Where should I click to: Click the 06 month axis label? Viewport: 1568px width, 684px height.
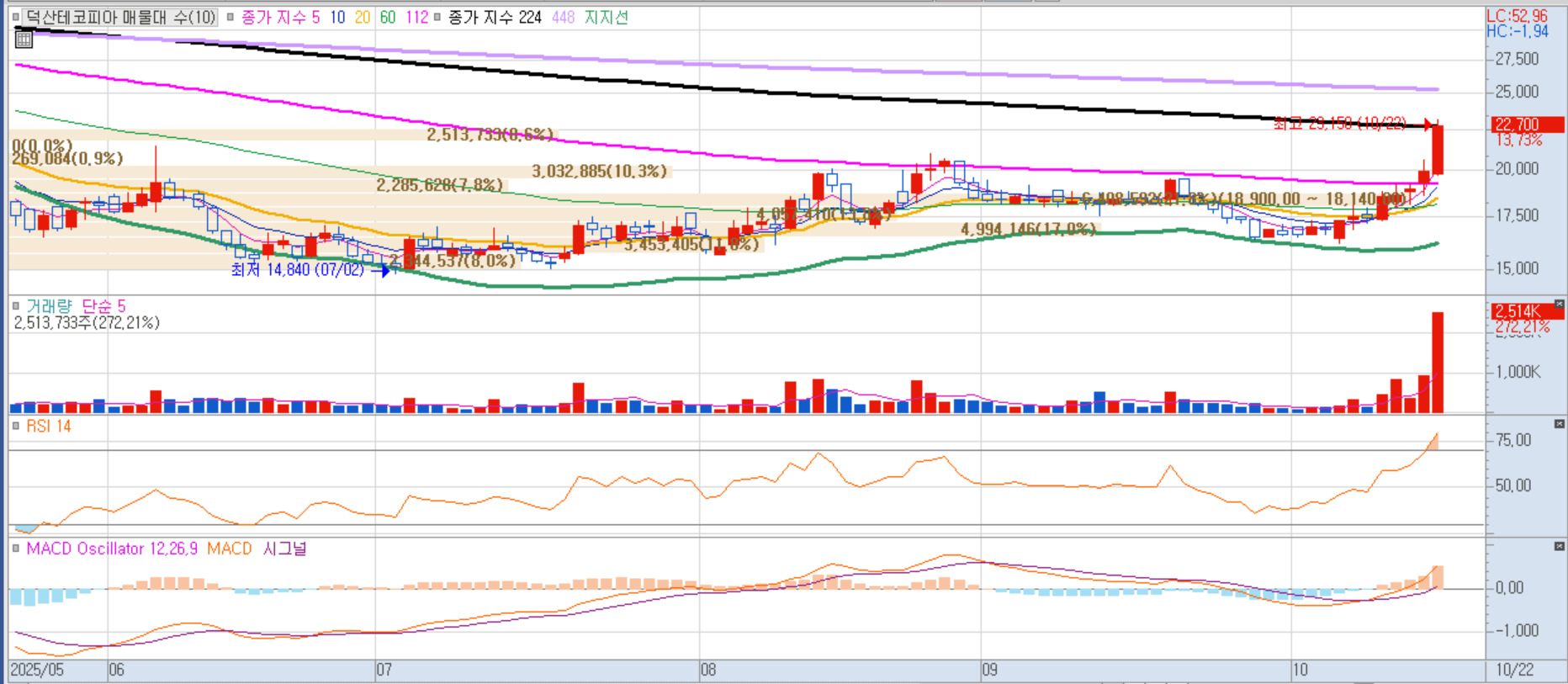[x=116, y=670]
